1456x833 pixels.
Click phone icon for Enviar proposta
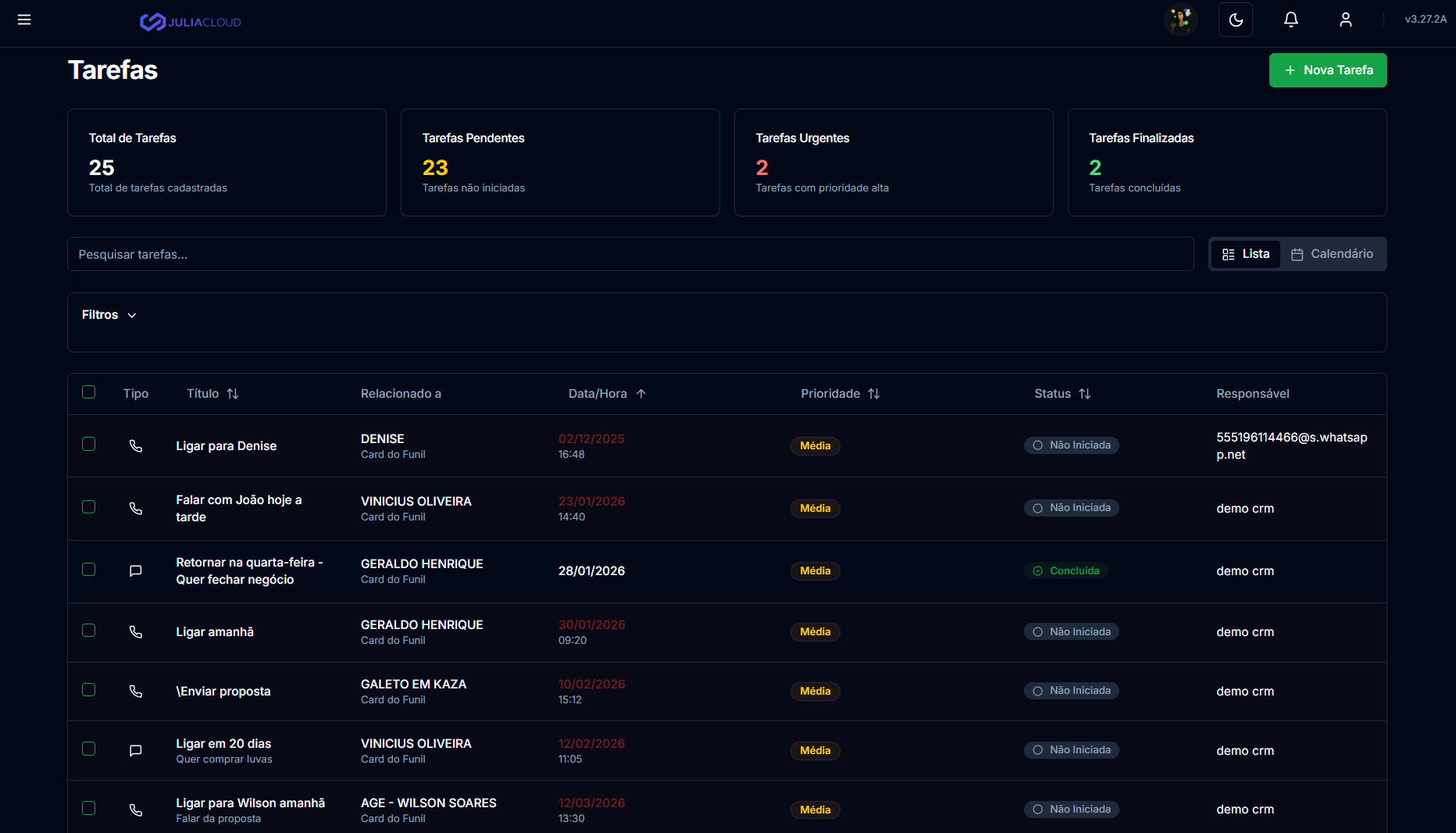pos(136,692)
